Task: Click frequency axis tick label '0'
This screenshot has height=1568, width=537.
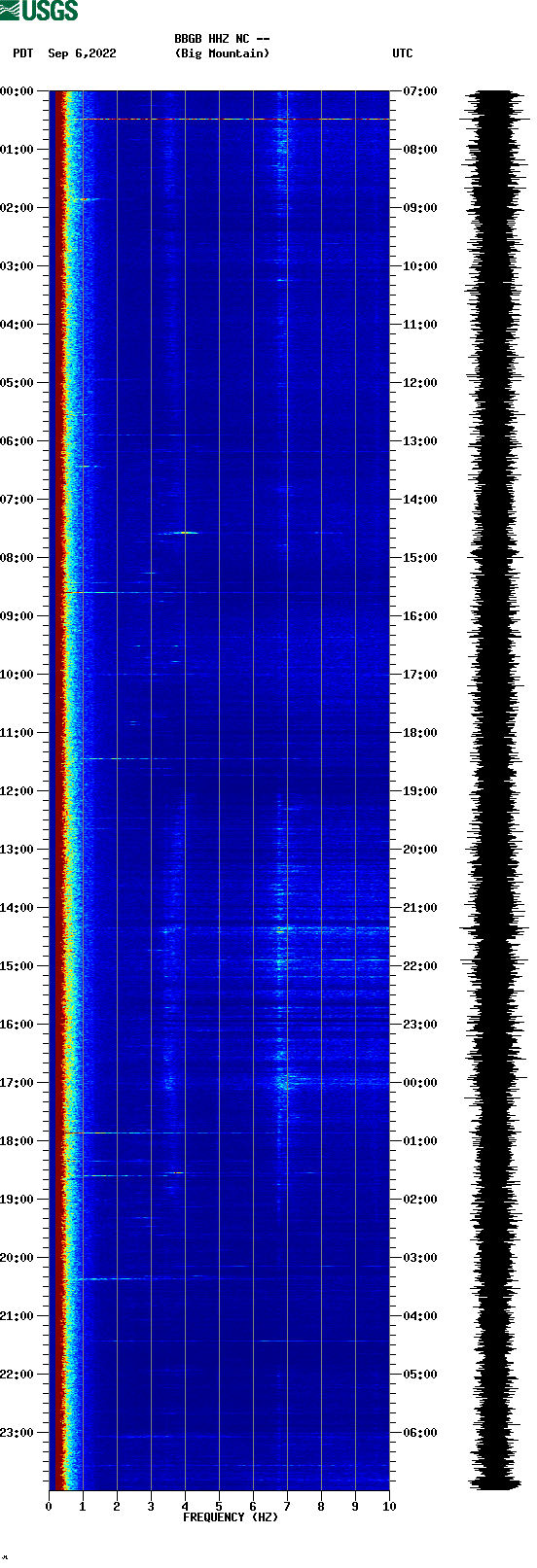Action: (x=49, y=1507)
